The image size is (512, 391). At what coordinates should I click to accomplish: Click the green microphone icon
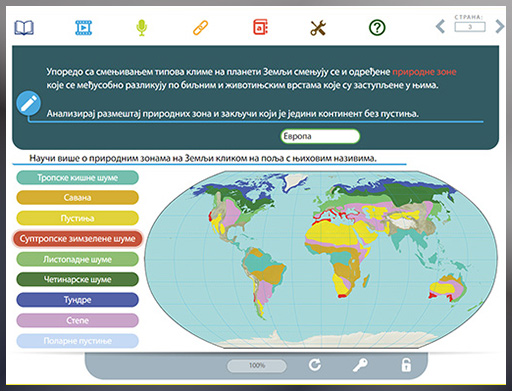(x=142, y=28)
